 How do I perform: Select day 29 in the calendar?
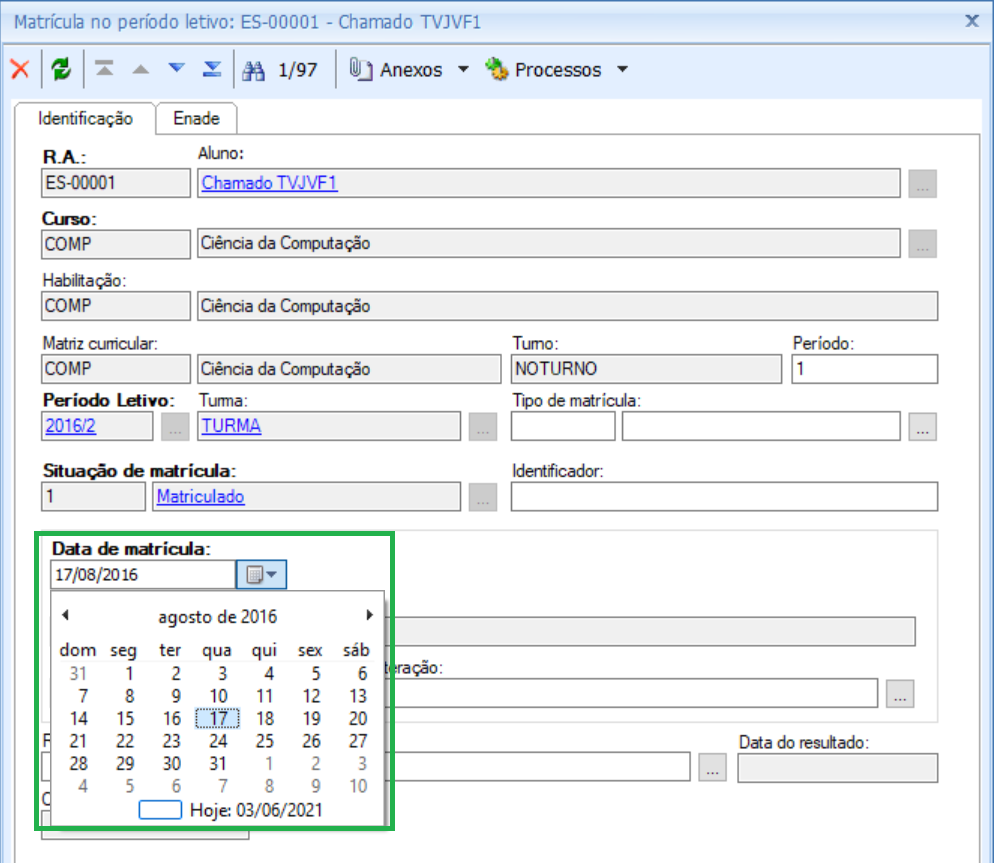tap(125, 763)
